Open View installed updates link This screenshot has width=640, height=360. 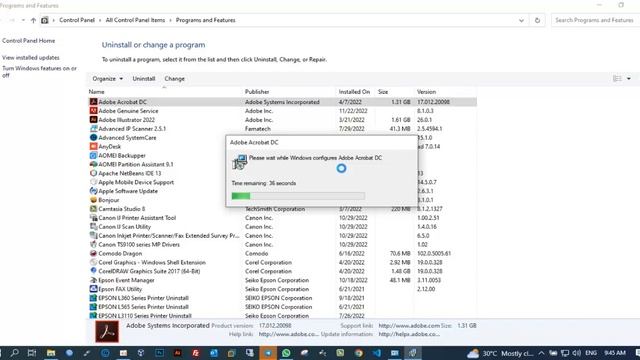(31, 58)
